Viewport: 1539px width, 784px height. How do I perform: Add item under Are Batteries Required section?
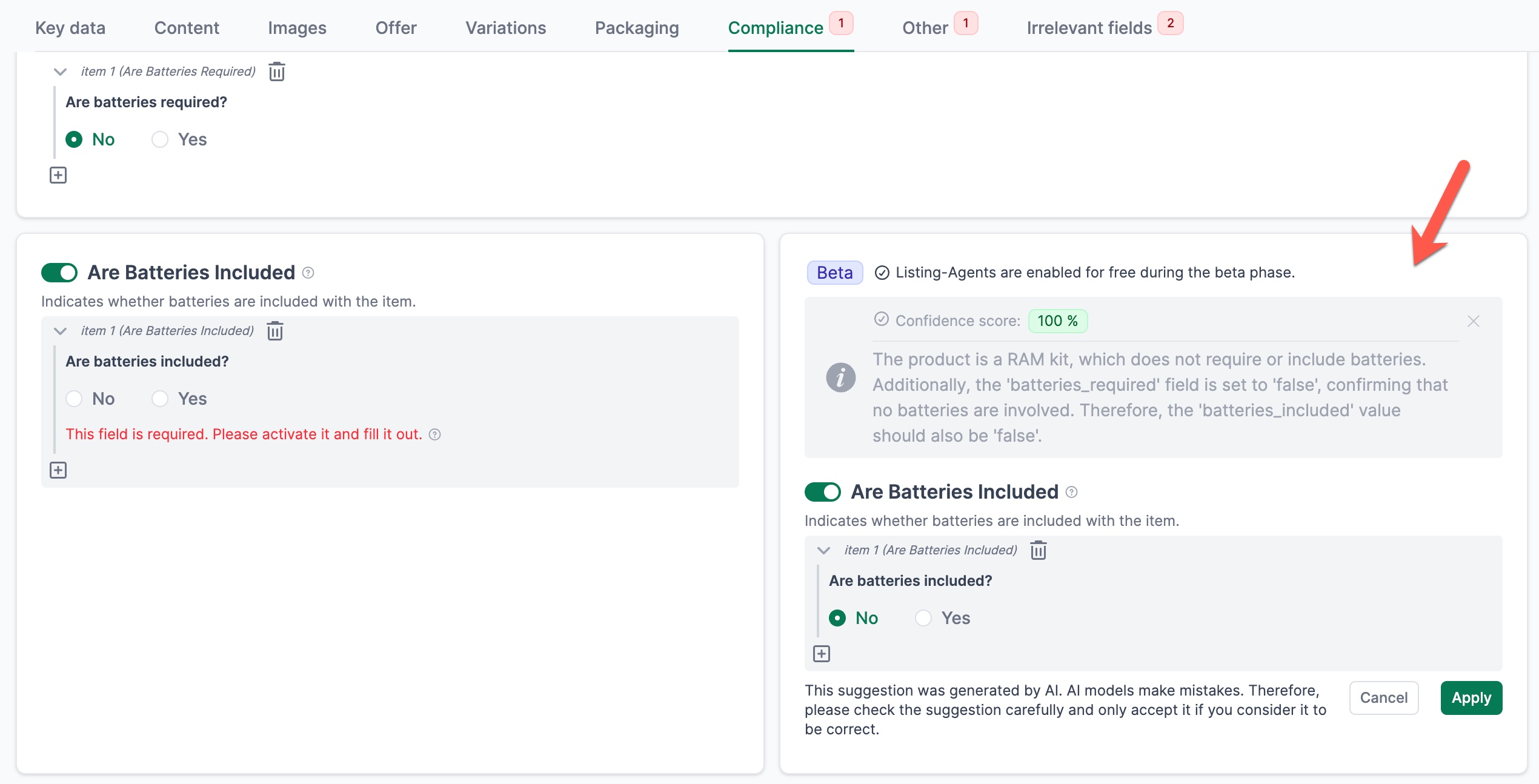(x=58, y=175)
